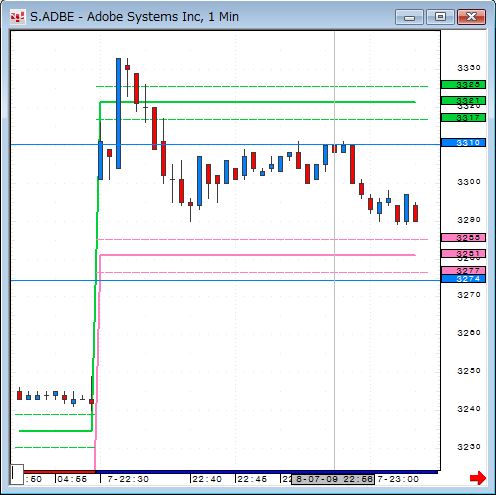Select the green 3325 price marker
The width and height of the screenshot is (496, 495).
(x=463, y=85)
